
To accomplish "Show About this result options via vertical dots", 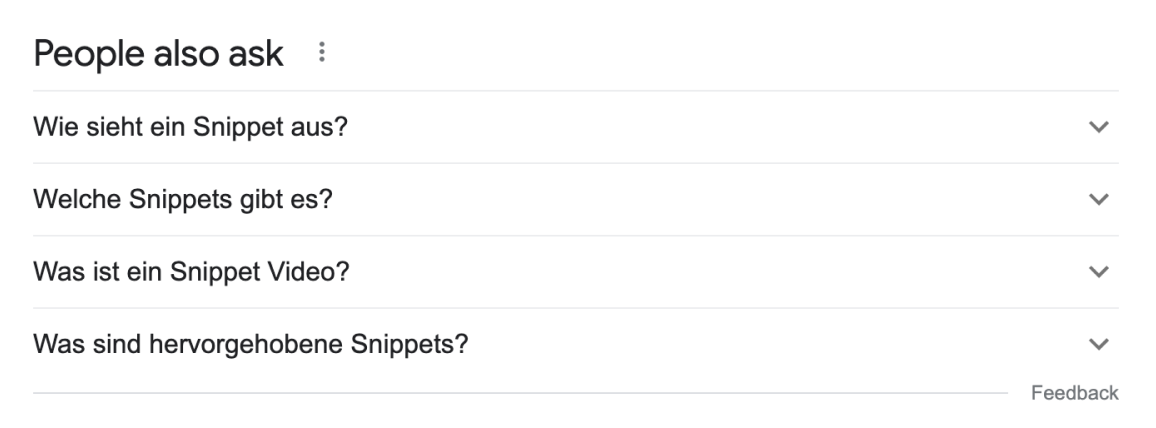I will (x=321, y=52).
